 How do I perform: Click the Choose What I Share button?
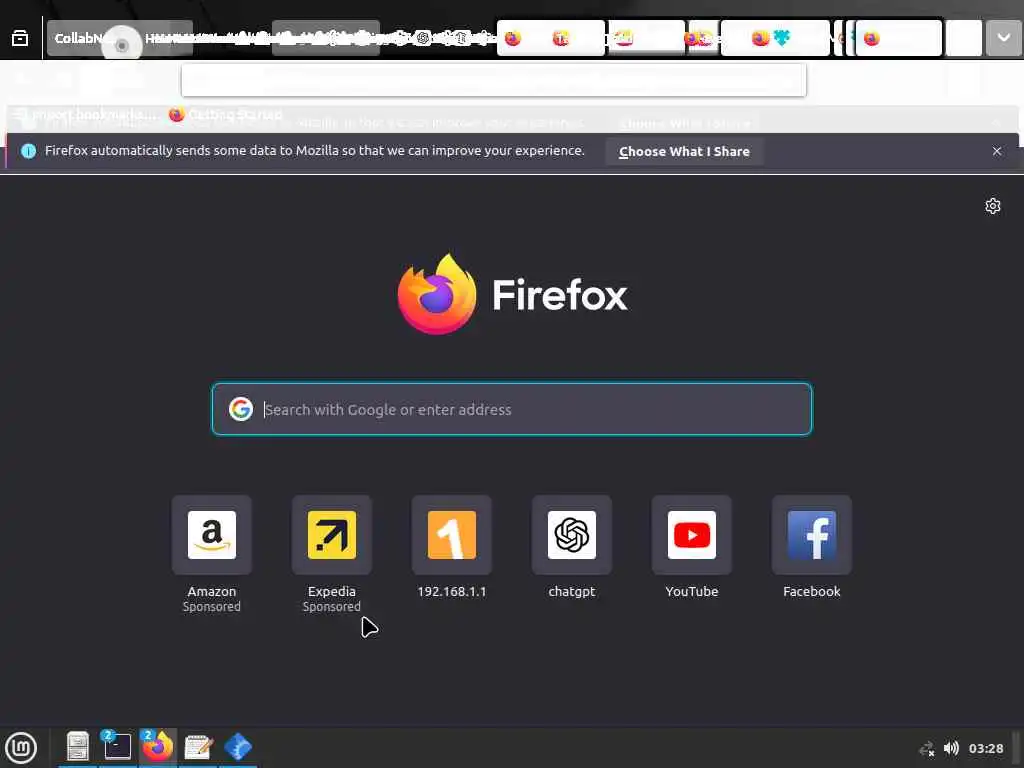684,151
